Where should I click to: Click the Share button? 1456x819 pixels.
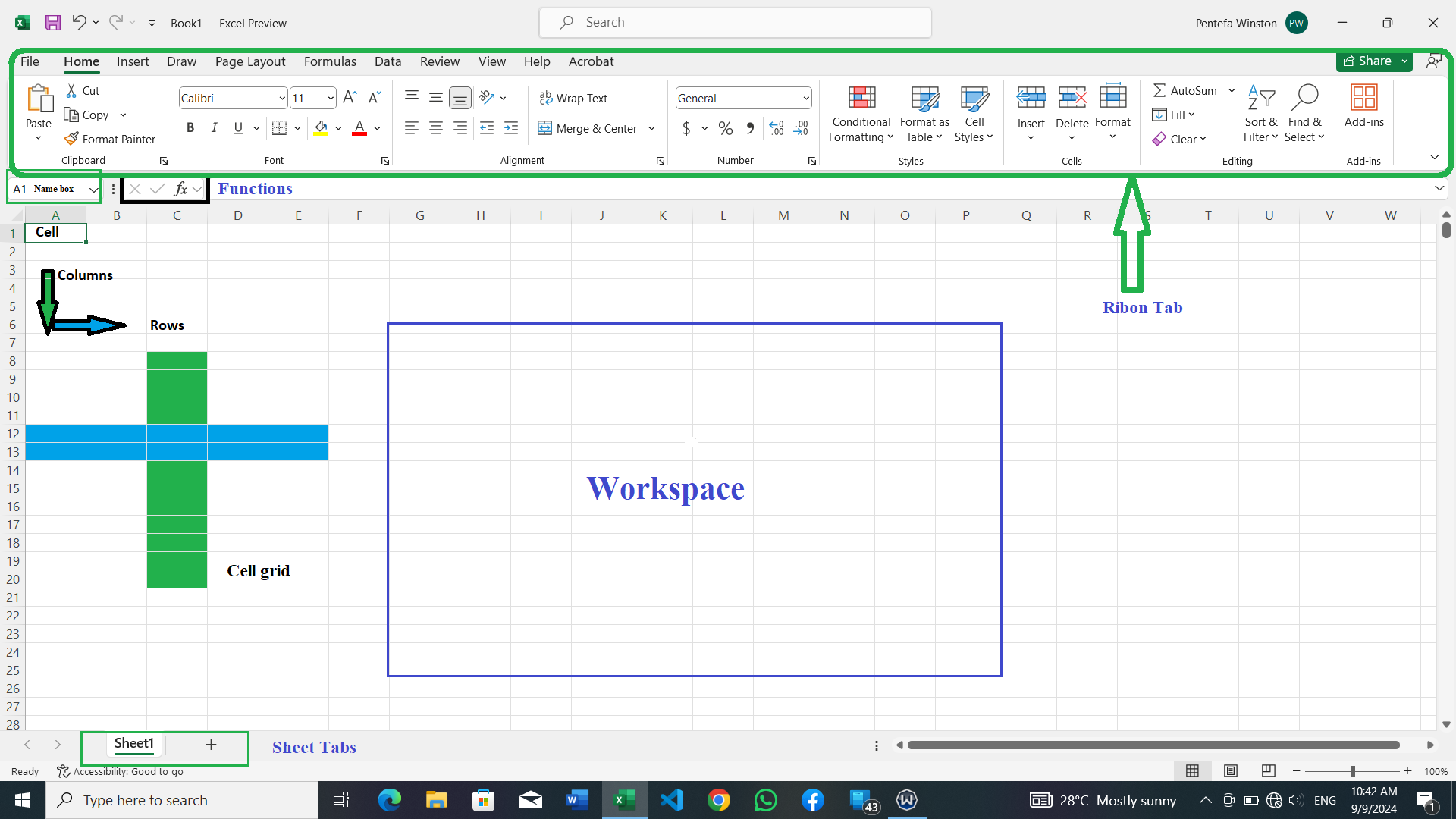pos(1367,61)
